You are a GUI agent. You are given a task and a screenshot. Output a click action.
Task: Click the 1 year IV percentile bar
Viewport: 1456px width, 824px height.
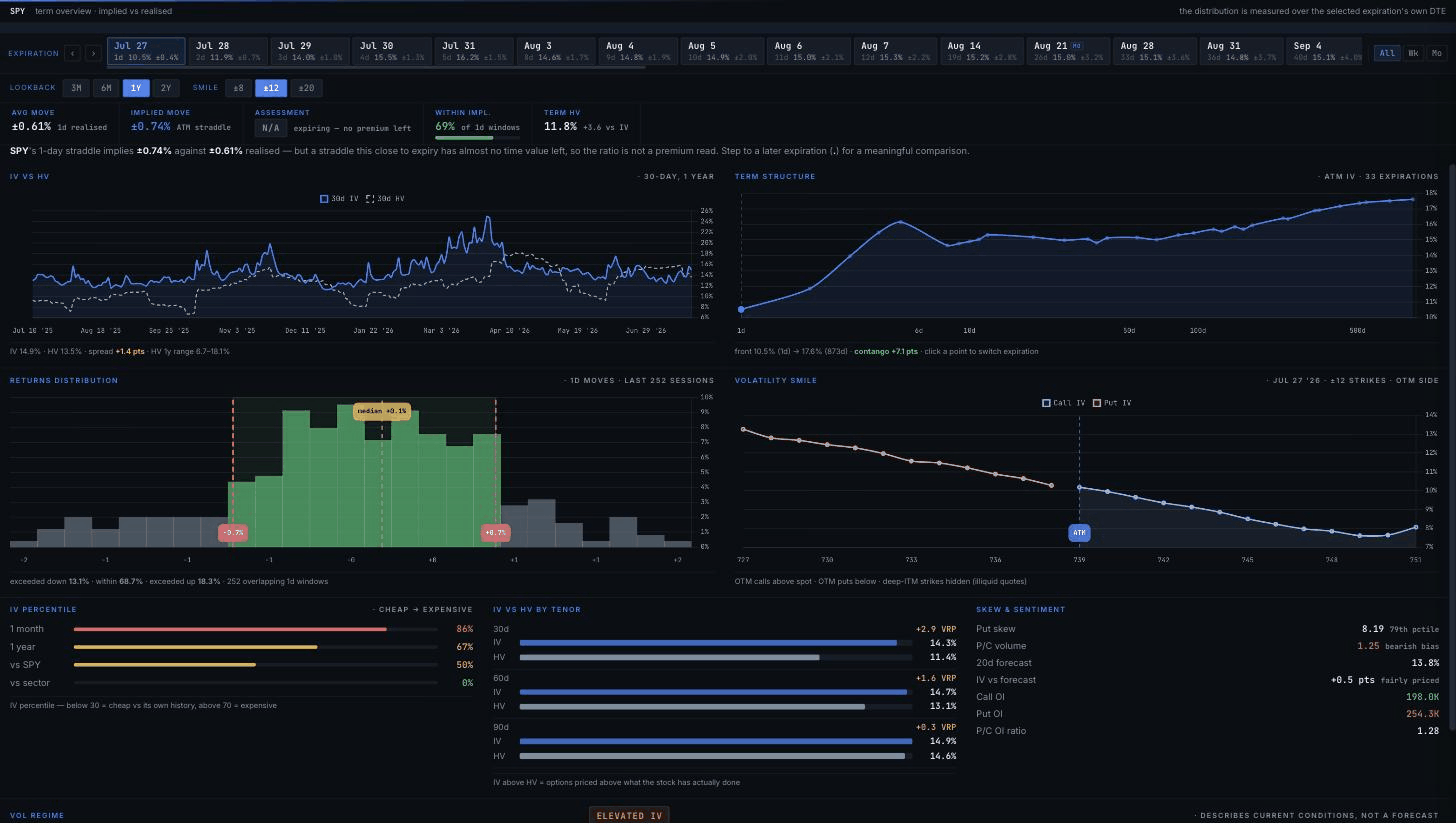coord(255,647)
